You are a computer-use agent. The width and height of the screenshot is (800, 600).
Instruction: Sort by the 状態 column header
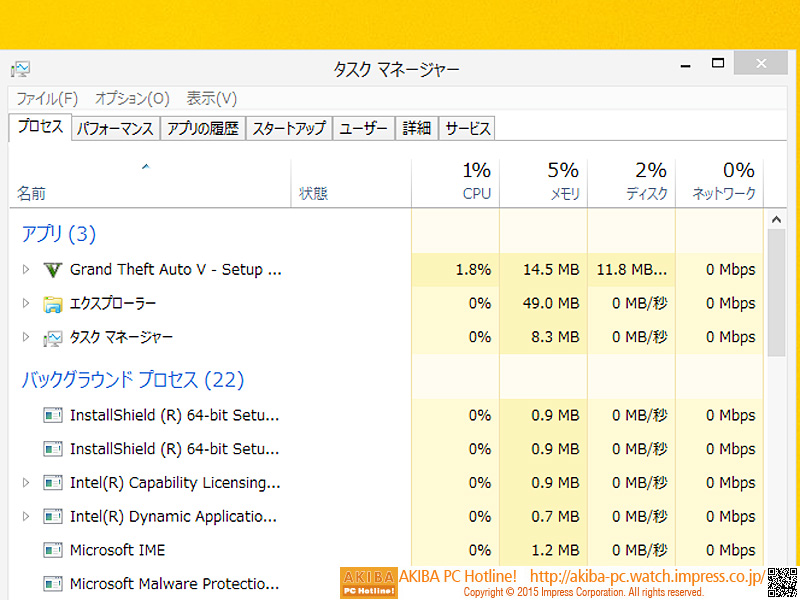(351, 183)
